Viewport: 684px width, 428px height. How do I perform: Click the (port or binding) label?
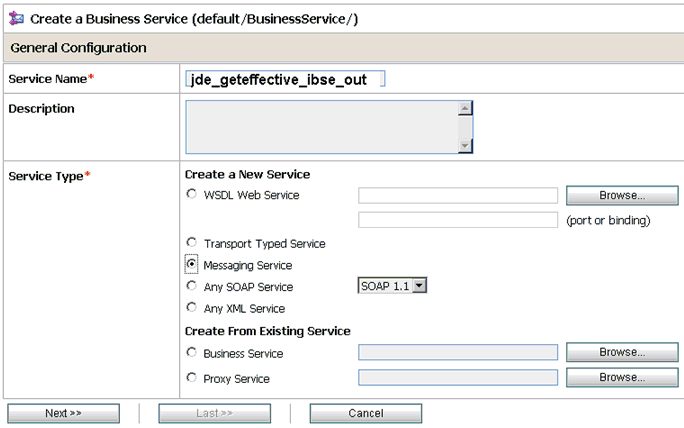pyautogui.click(x=608, y=220)
